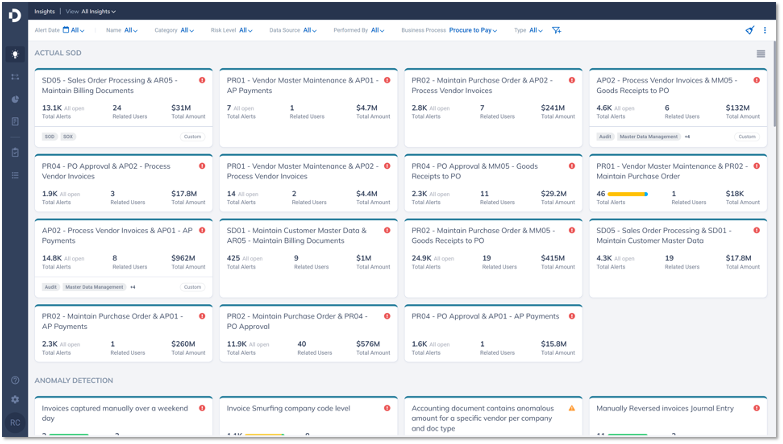Click $241M total amount on PR02 & AP02 card

(553, 108)
